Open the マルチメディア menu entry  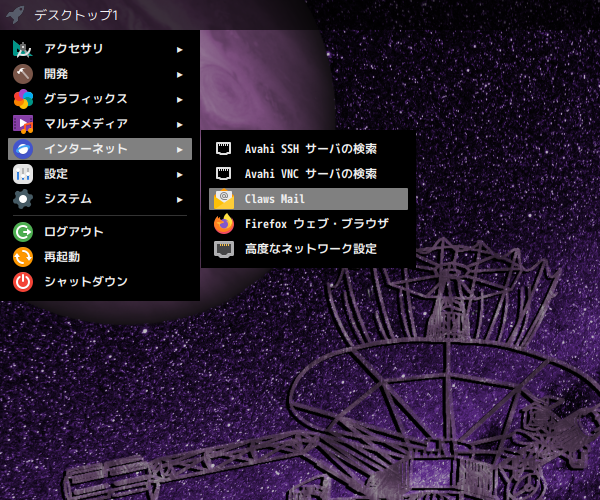[x=100, y=124]
